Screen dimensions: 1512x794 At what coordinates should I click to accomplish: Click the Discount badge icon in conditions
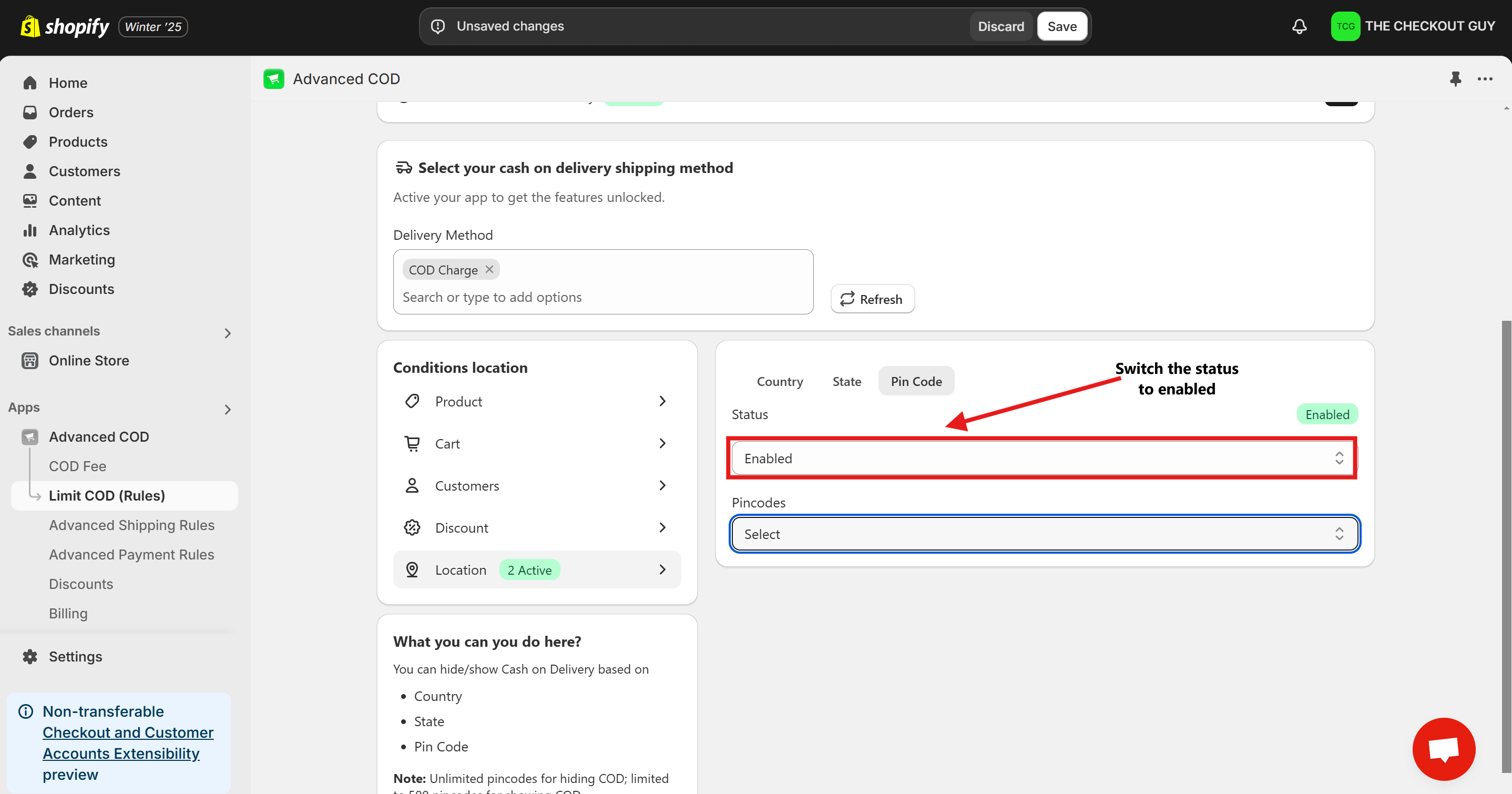[x=412, y=527]
